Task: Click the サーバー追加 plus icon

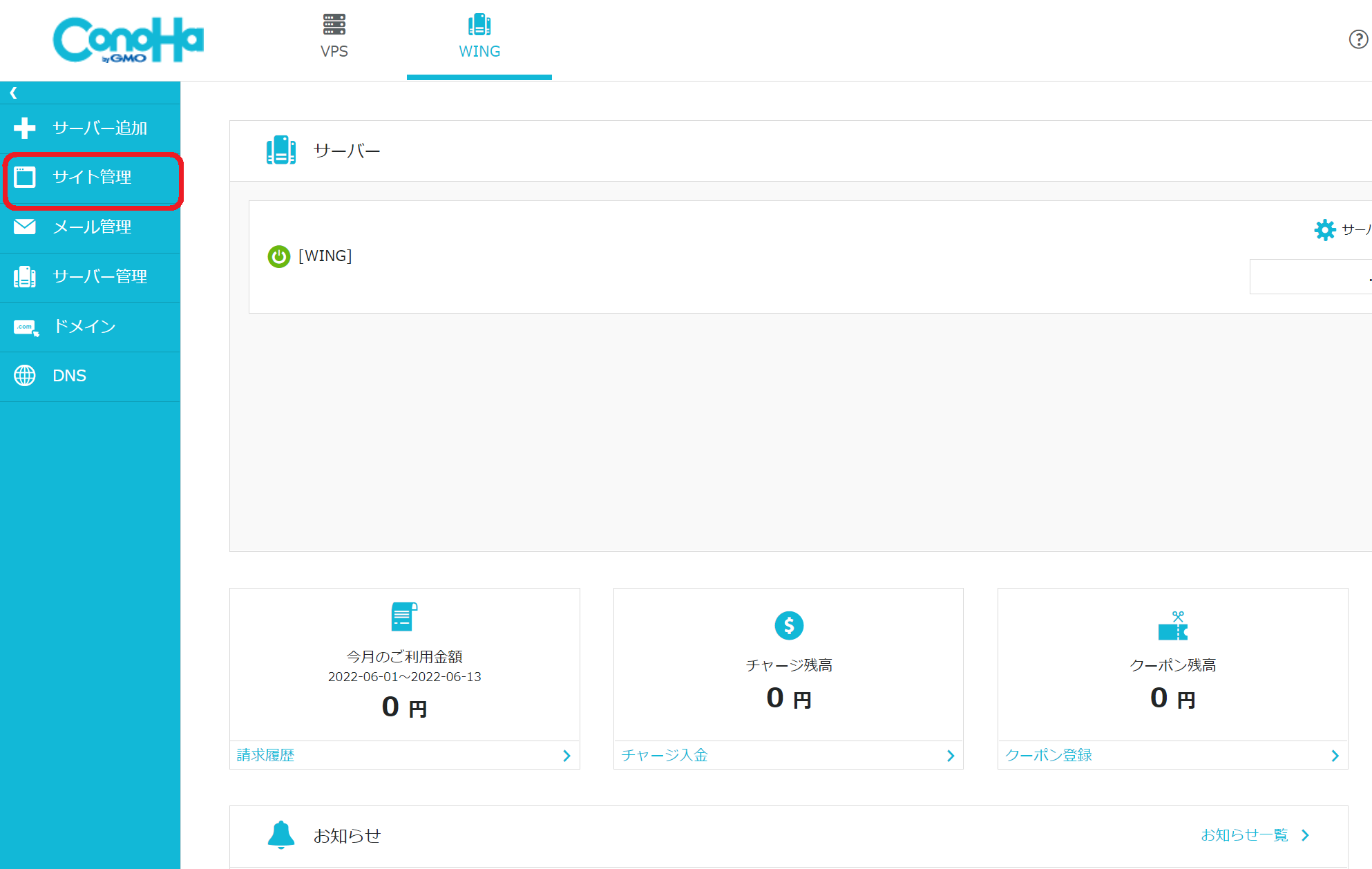Action: 25,128
